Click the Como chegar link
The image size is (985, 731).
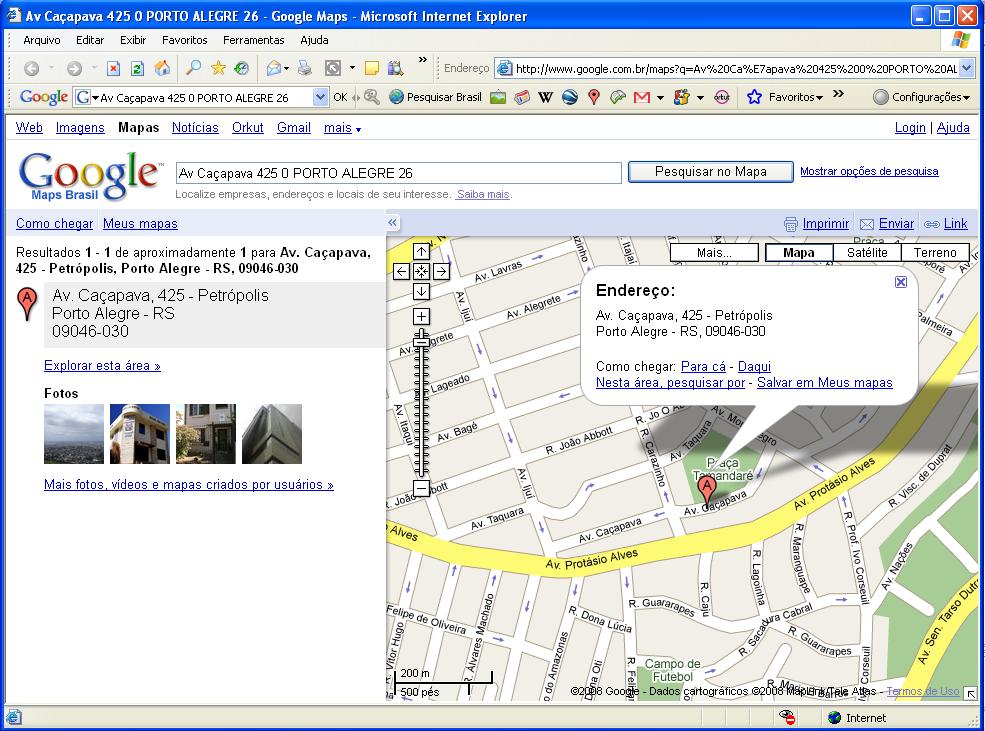coord(55,224)
